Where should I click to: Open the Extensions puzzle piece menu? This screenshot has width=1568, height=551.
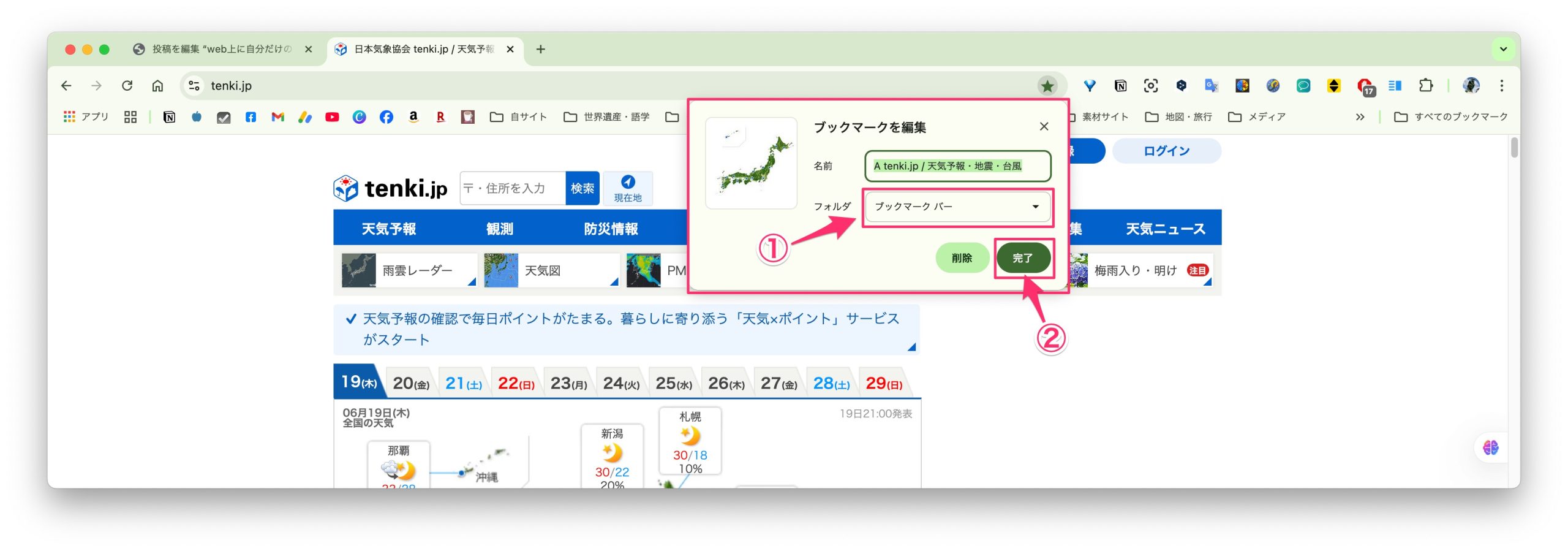[1426, 86]
